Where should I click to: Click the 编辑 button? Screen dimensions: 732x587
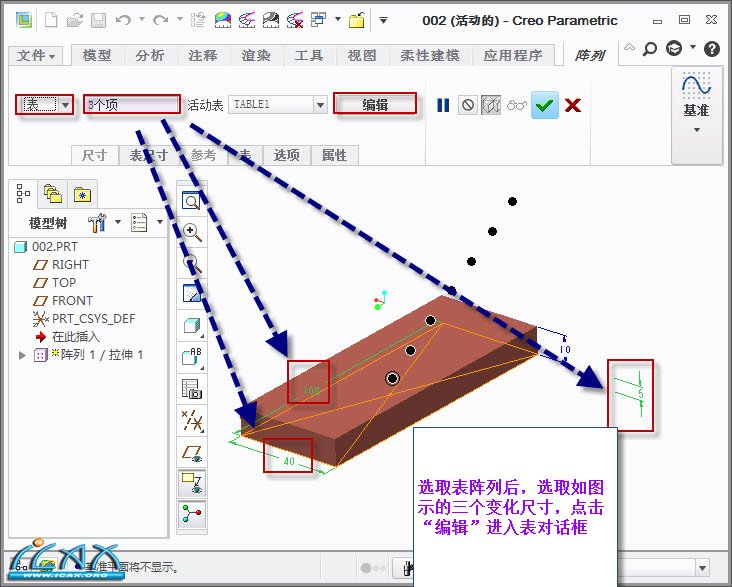375,104
